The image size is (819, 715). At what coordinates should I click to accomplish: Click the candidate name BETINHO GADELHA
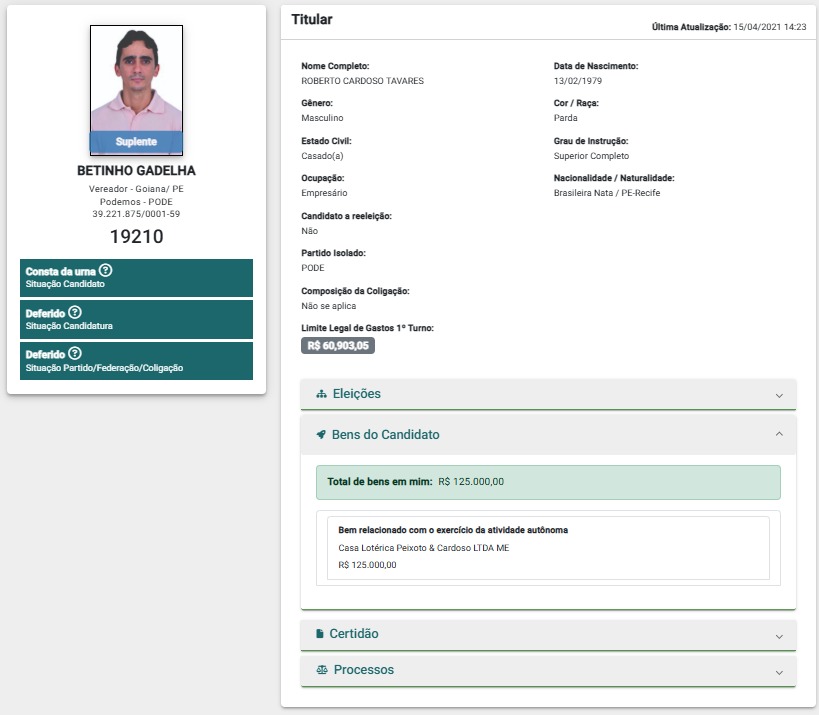pyautogui.click(x=136, y=171)
